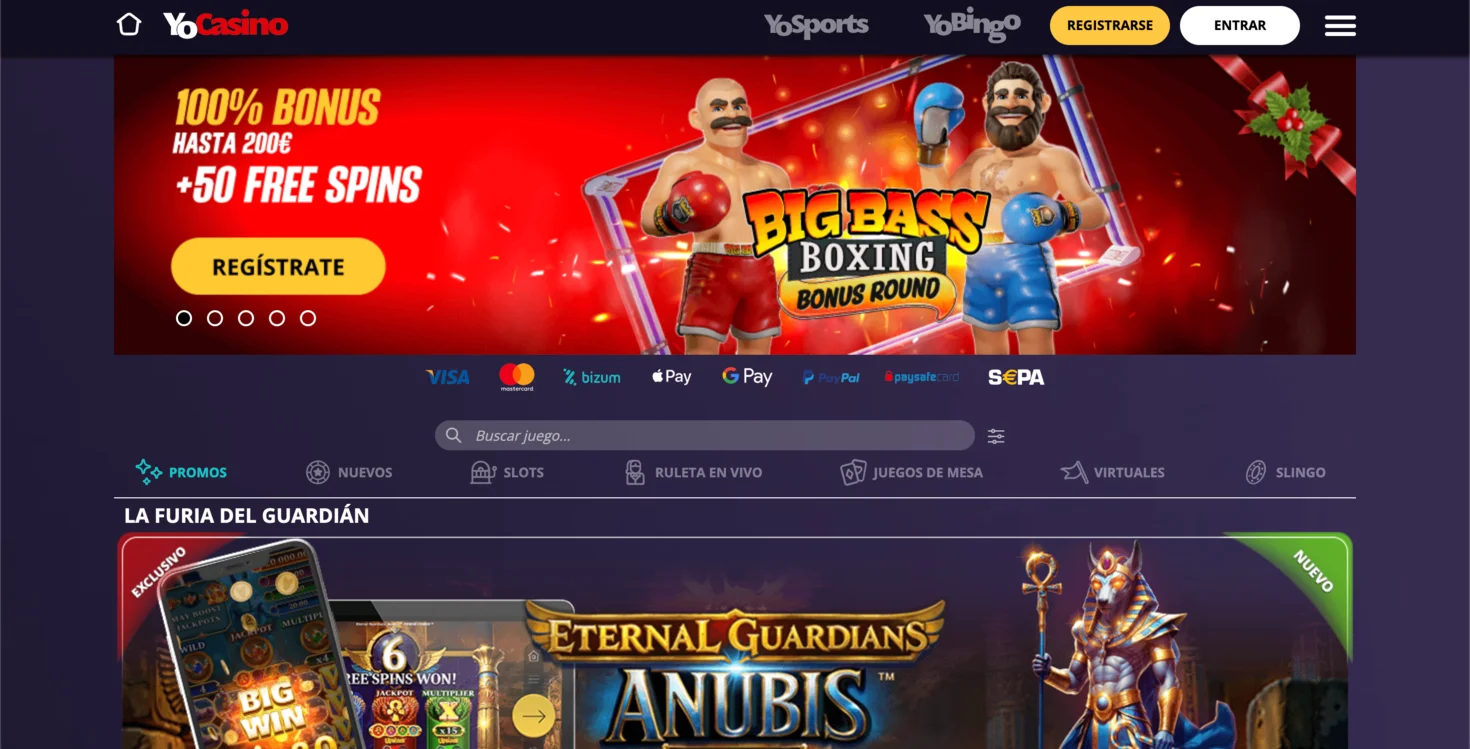
Task: Click the yellow Regístrate banner button
Action: pos(278,267)
